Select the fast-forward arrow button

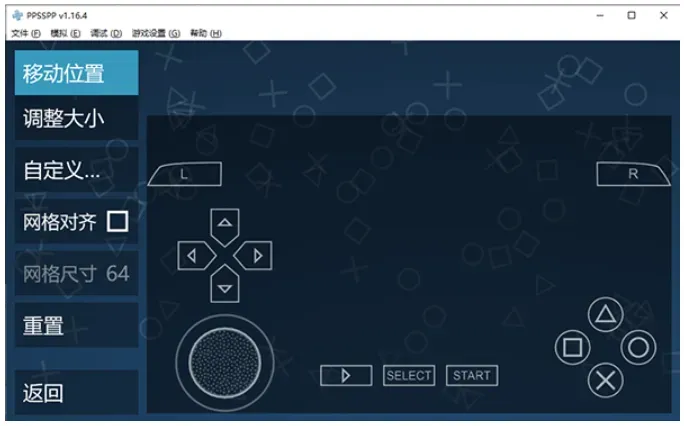coord(346,375)
